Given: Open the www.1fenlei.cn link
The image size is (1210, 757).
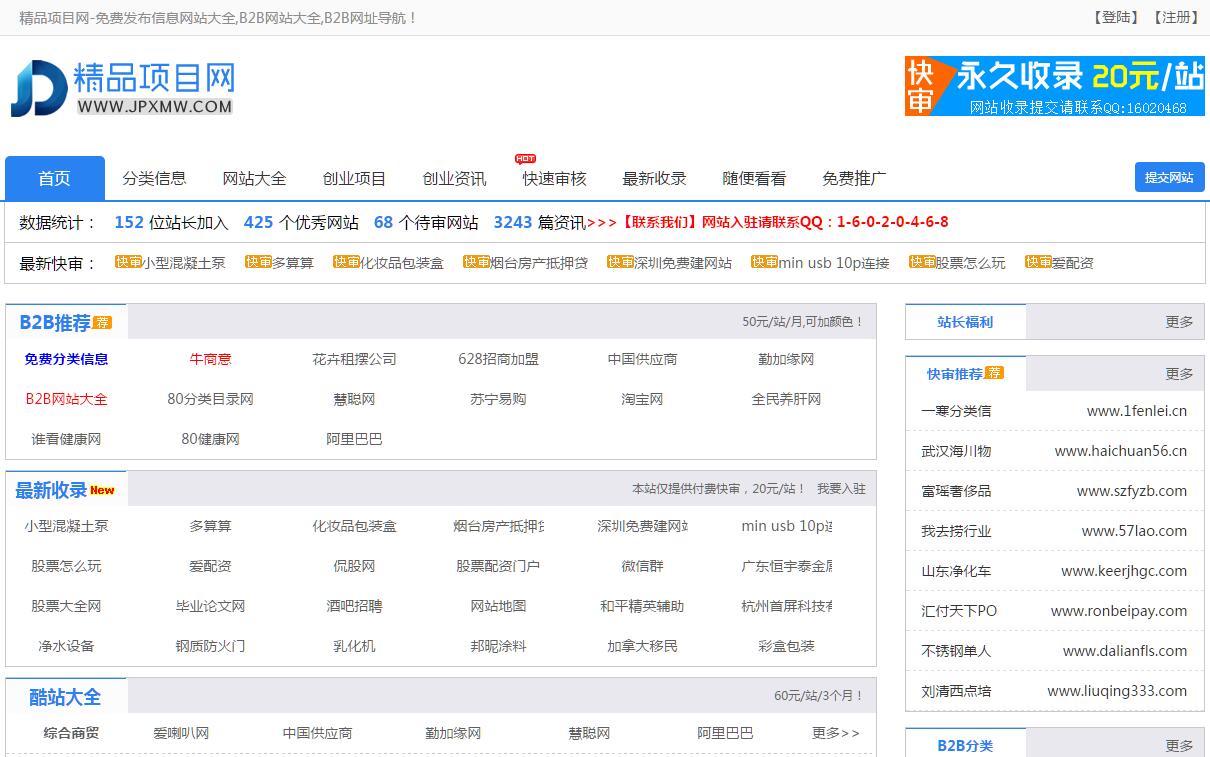Looking at the screenshot, I should point(1137,411).
